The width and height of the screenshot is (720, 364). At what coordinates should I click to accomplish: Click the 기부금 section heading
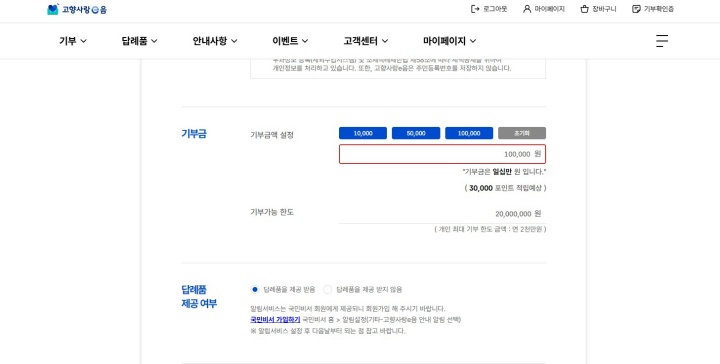pyautogui.click(x=194, y=134)
